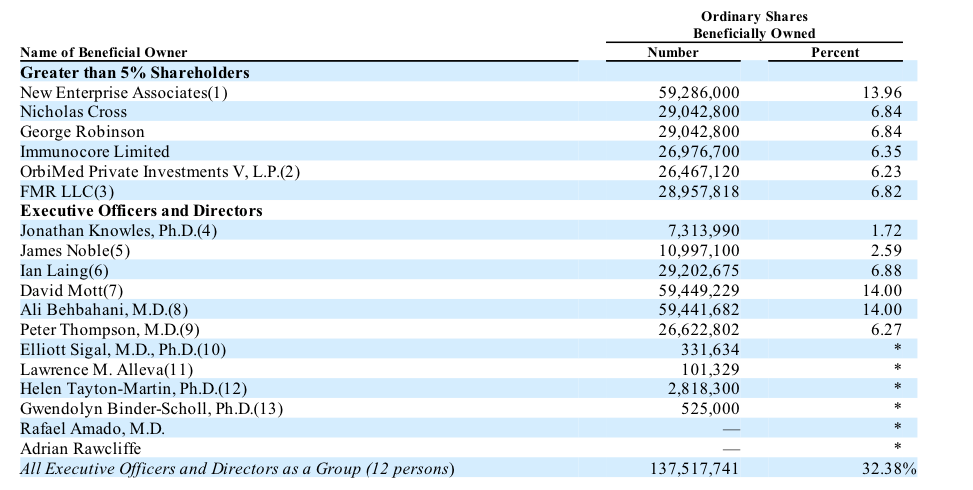Click the Number column header
The height and width of the screenshot is (490, 973).
673,52
